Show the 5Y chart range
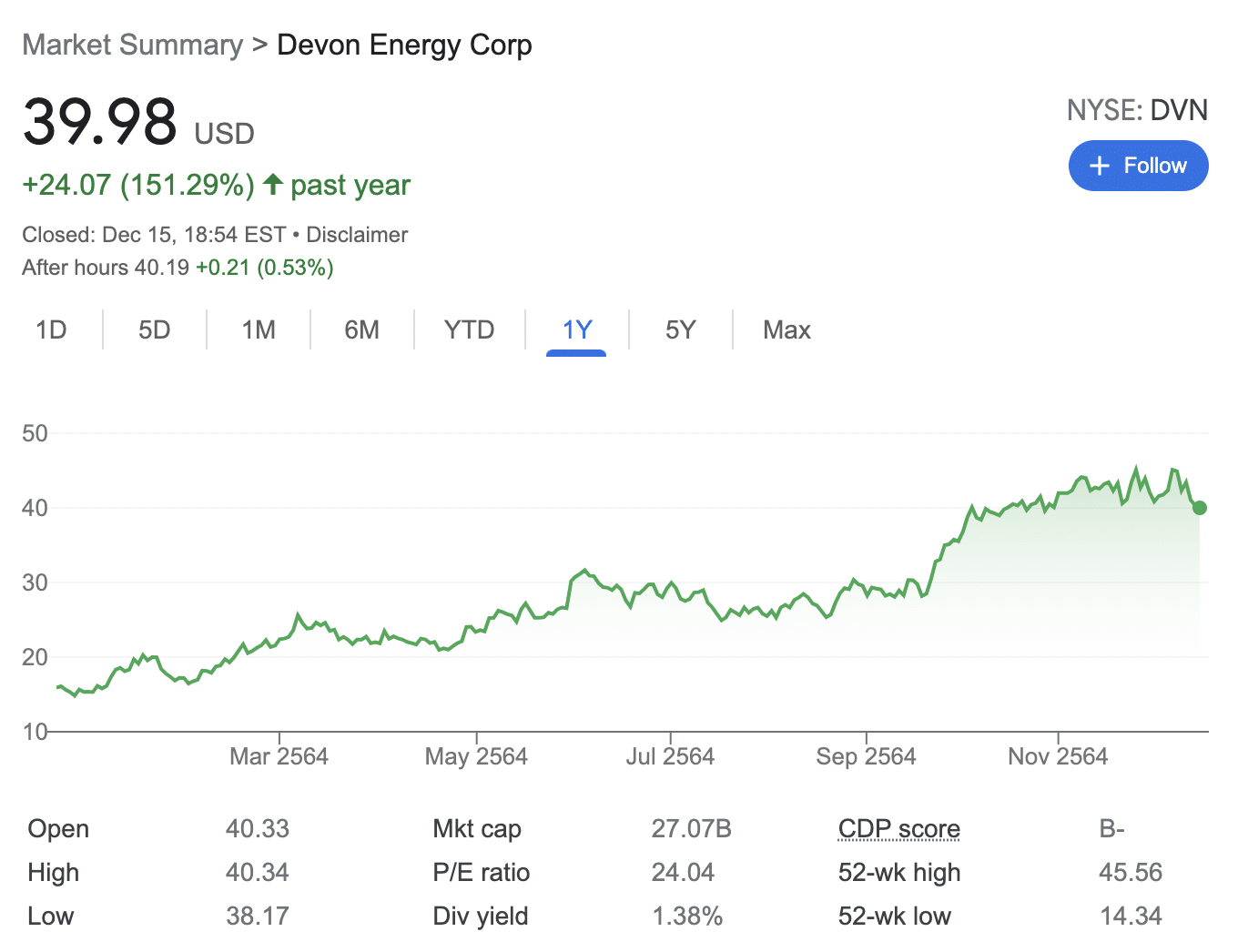This screenshot has height=952, width=1238. [680, 329]
